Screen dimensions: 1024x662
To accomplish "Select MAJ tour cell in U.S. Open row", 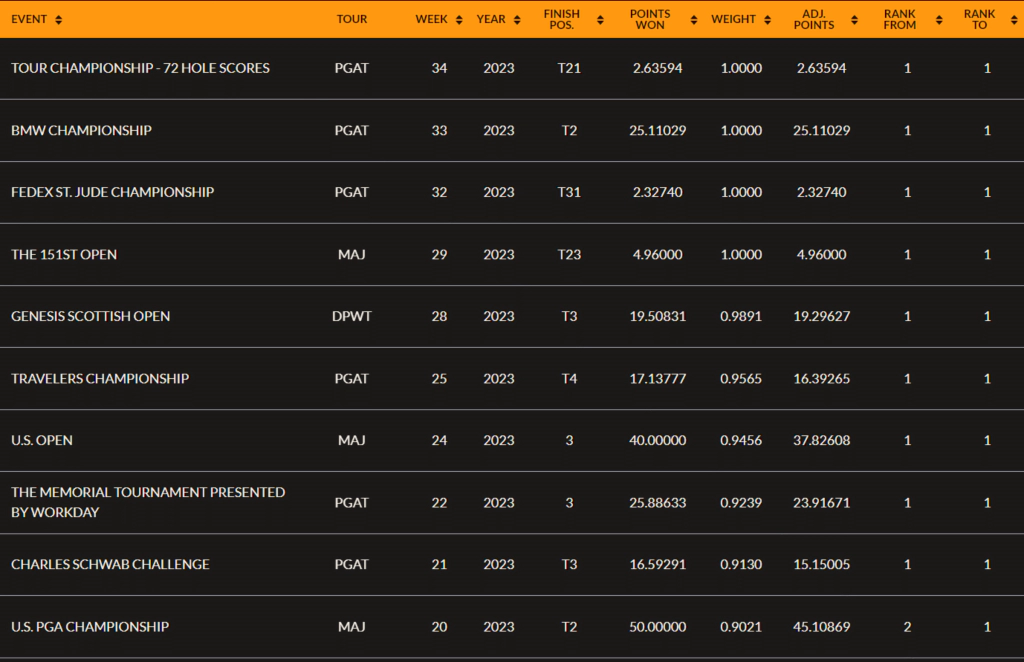I will [x=351, y=440].
